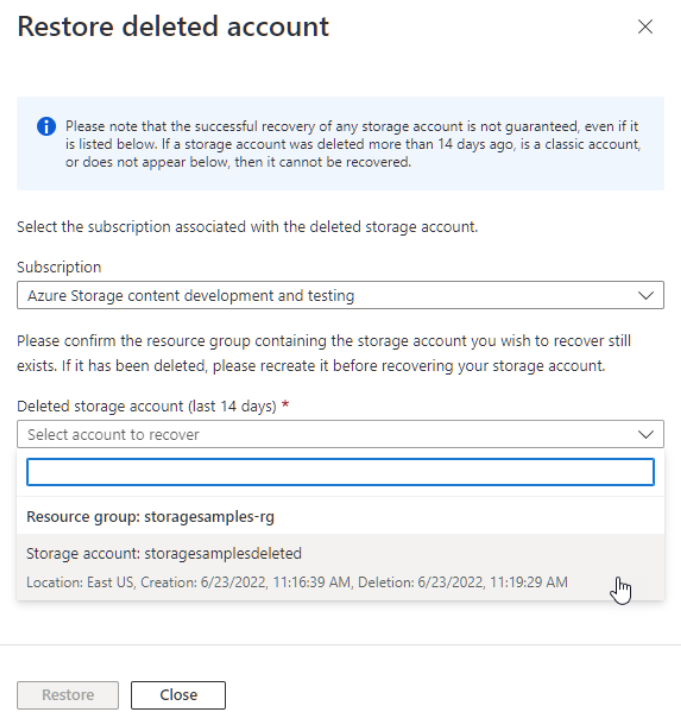This screenshot has width=681, height=726.
Task: Click the Restore deleted account heading
Action: pyautogui.click(x=173, y=26)
